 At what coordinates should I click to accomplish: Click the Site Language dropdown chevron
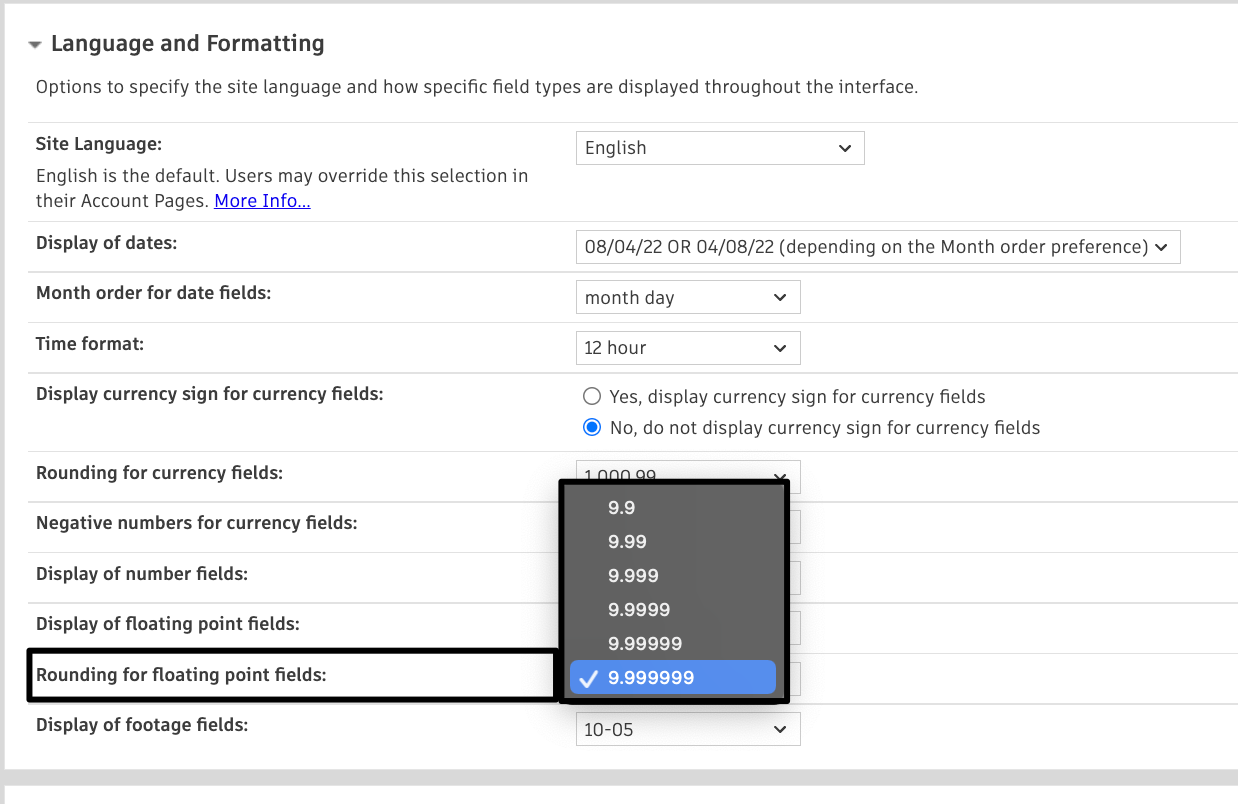point(845,148)
